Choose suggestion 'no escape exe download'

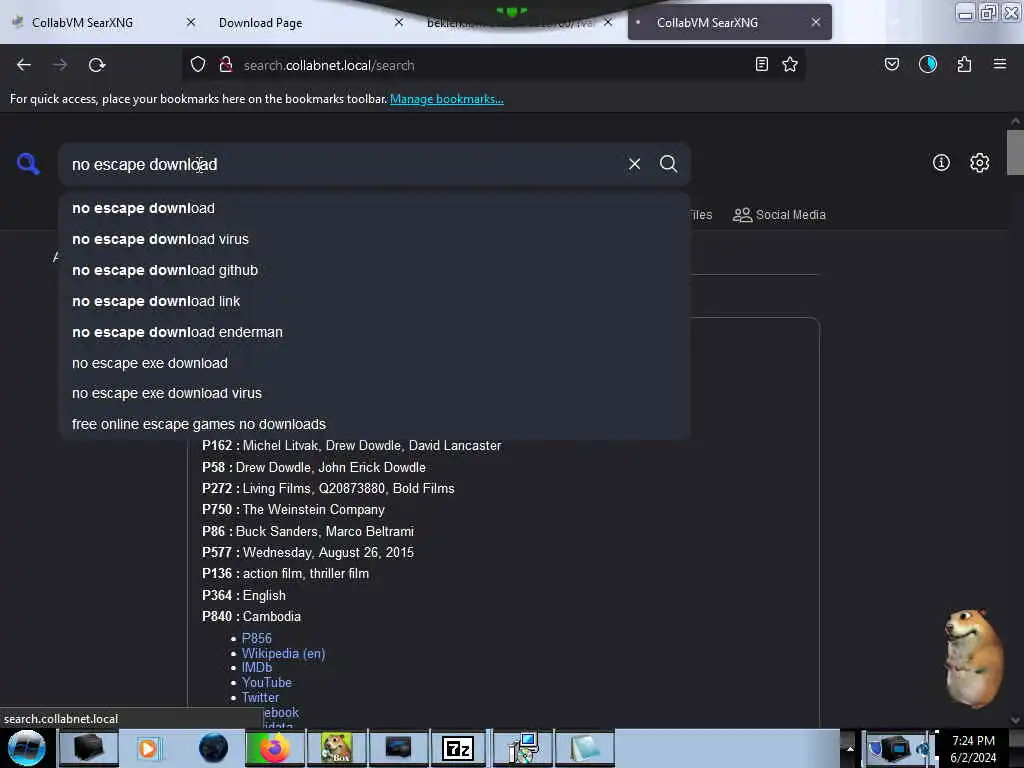tap(150, 363)
